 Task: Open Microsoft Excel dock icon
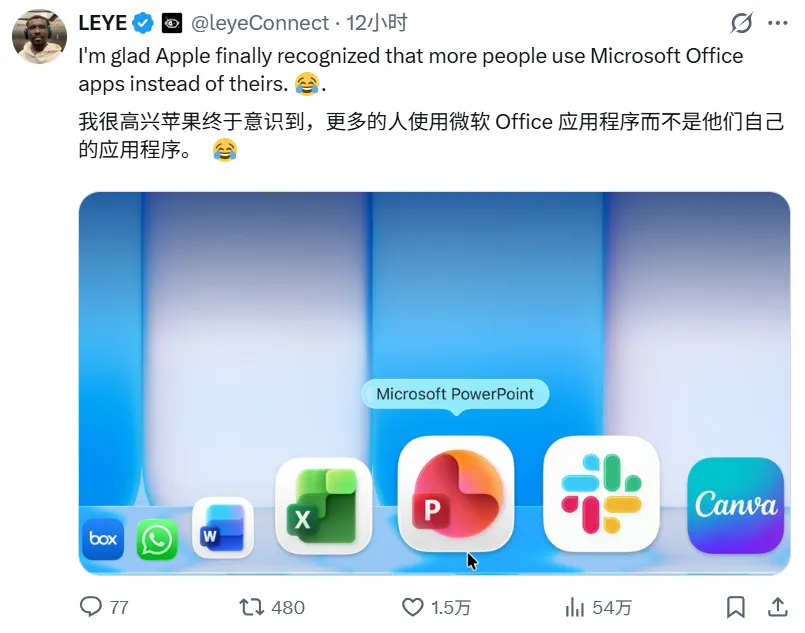tap(323, 506)
